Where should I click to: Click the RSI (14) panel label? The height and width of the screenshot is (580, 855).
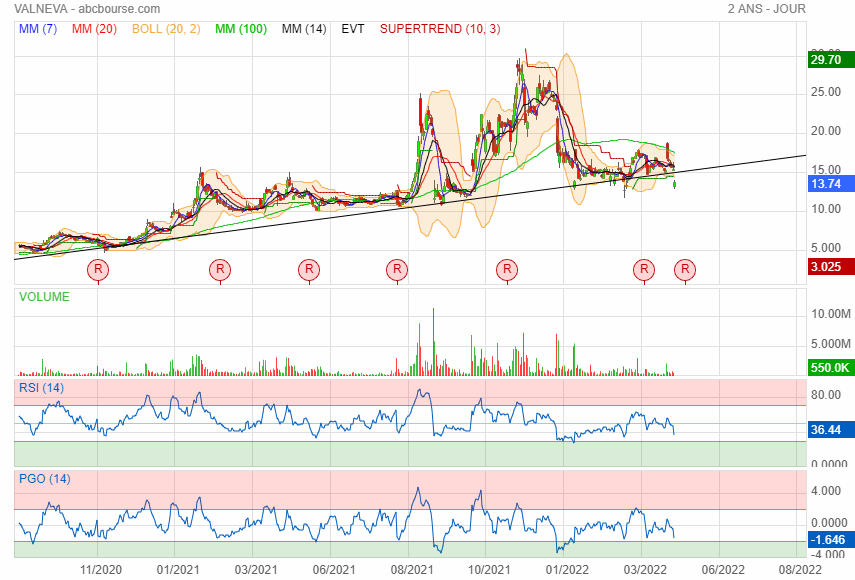click(x=41, y=388)
